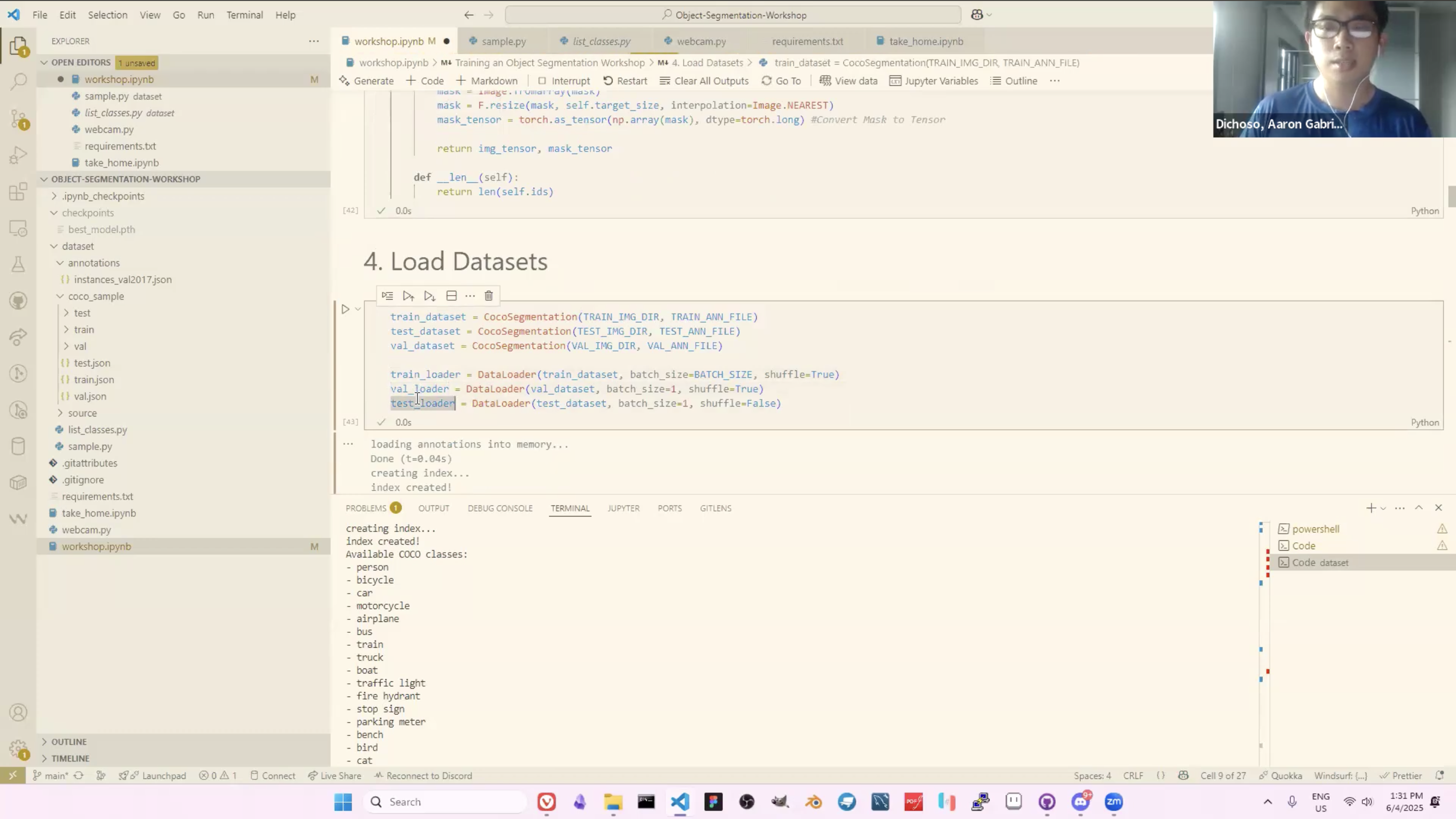This screenshot has width=1456, height=819.
Task: Click the Object-Segmentation-Workshop search box
Action: coord(733,15)
